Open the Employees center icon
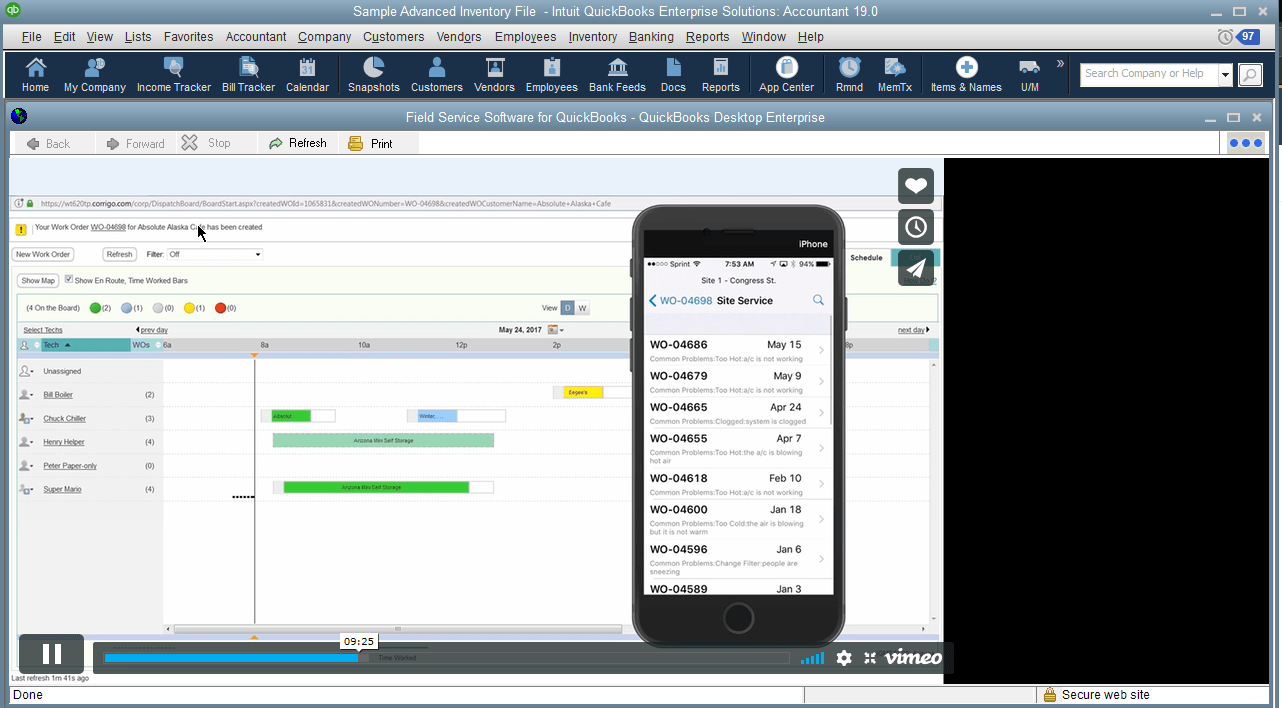The width and height of the screenshot is (1282, 708). [x=552, y=75]
